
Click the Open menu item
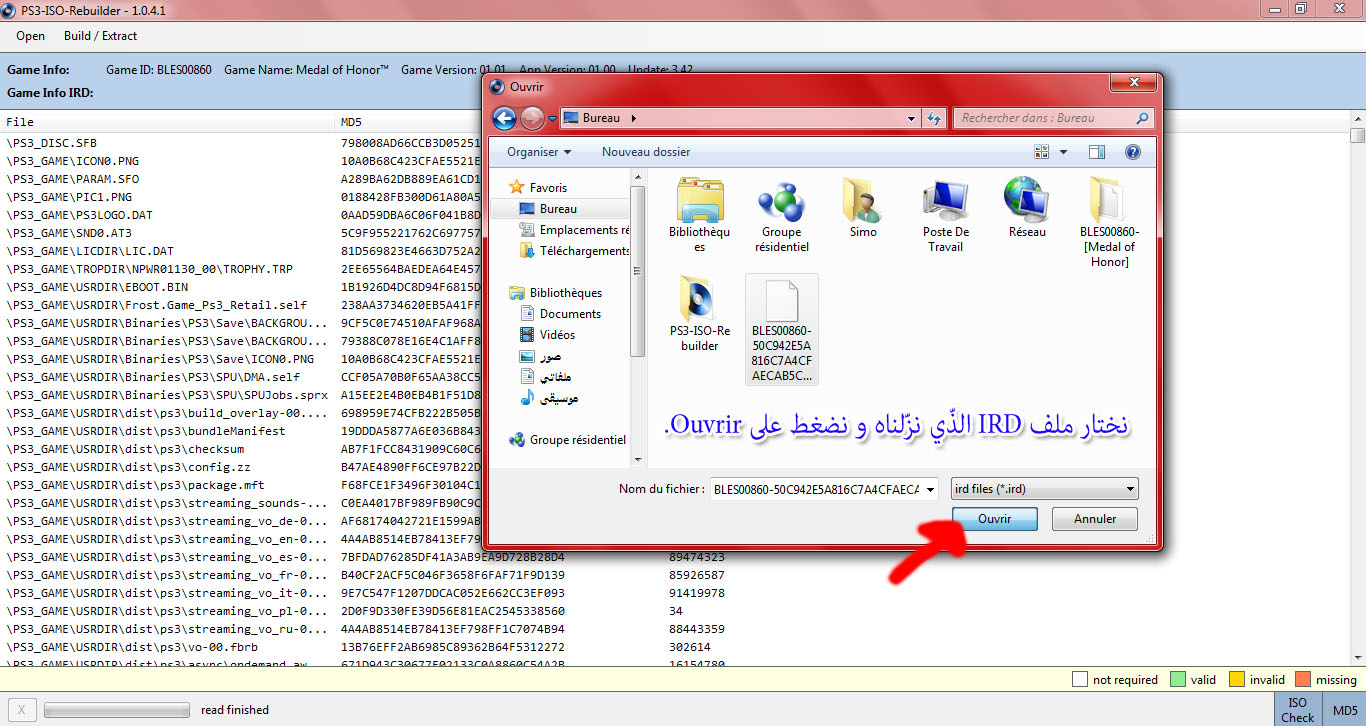tap(31, 36)
